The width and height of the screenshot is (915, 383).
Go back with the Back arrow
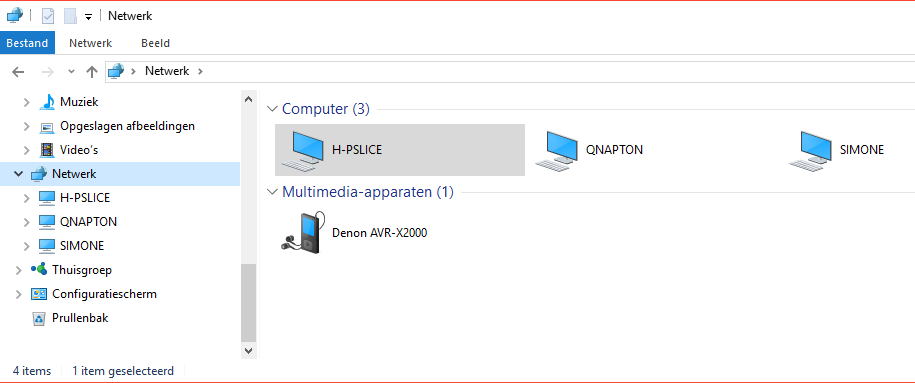(18, 72)
